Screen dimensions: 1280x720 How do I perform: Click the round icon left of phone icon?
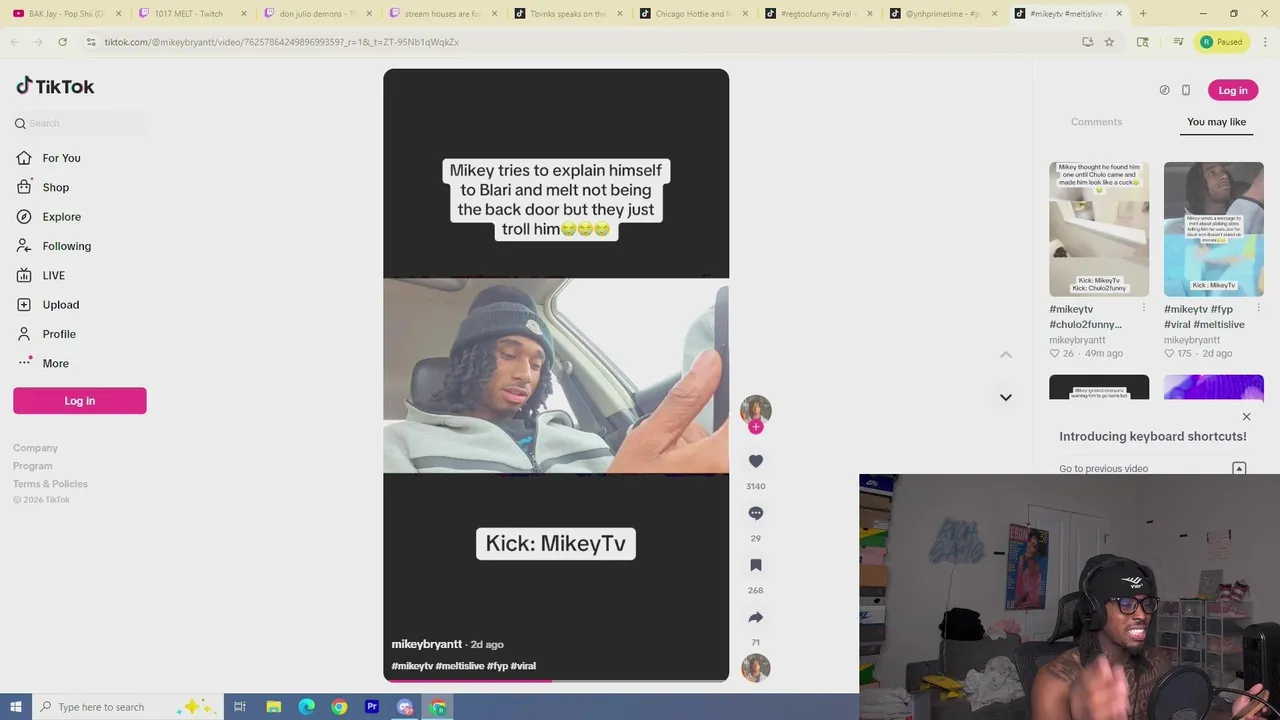coord(1164,90)
